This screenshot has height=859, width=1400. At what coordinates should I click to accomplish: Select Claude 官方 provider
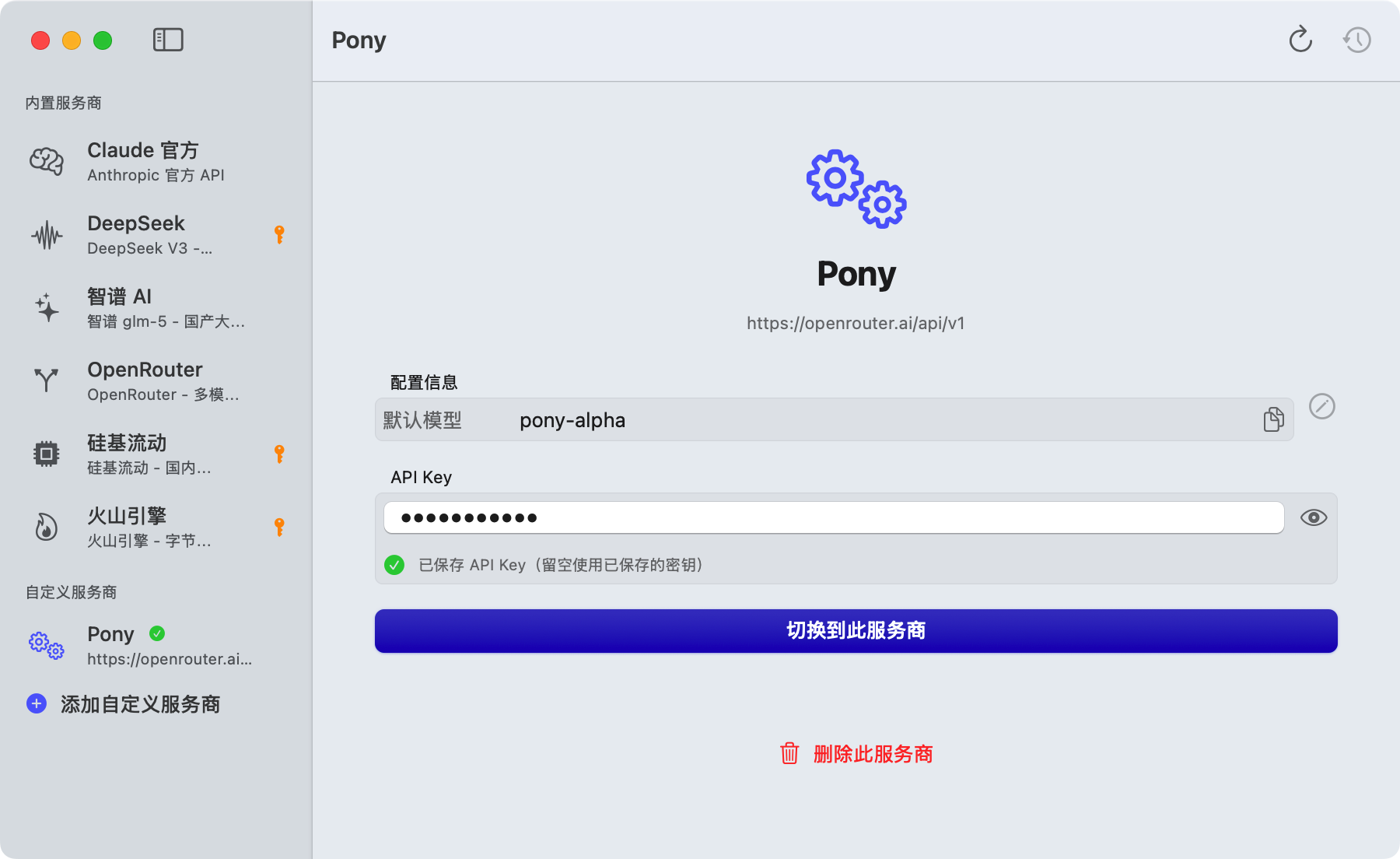[x=156, y=161]
